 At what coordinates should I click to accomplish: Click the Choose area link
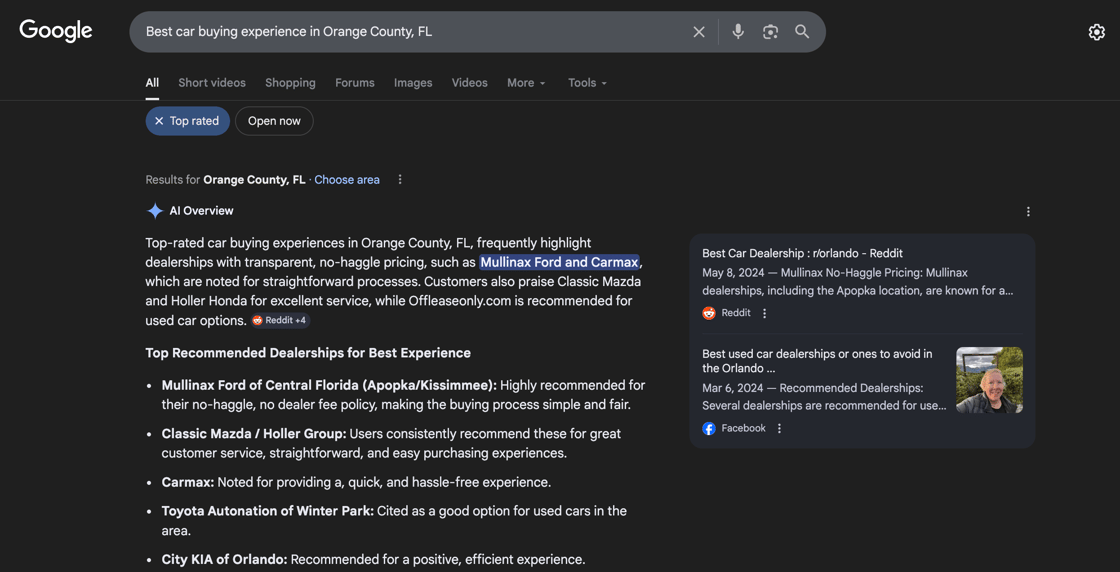(347, 180)
